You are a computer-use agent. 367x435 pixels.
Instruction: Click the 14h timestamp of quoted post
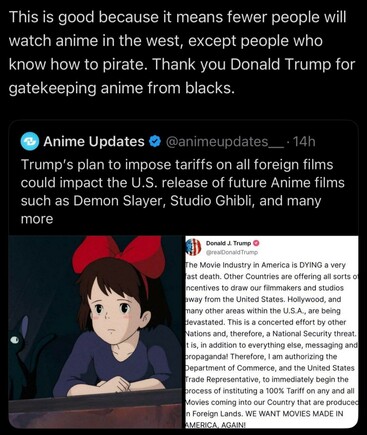(x=304, y=142)
